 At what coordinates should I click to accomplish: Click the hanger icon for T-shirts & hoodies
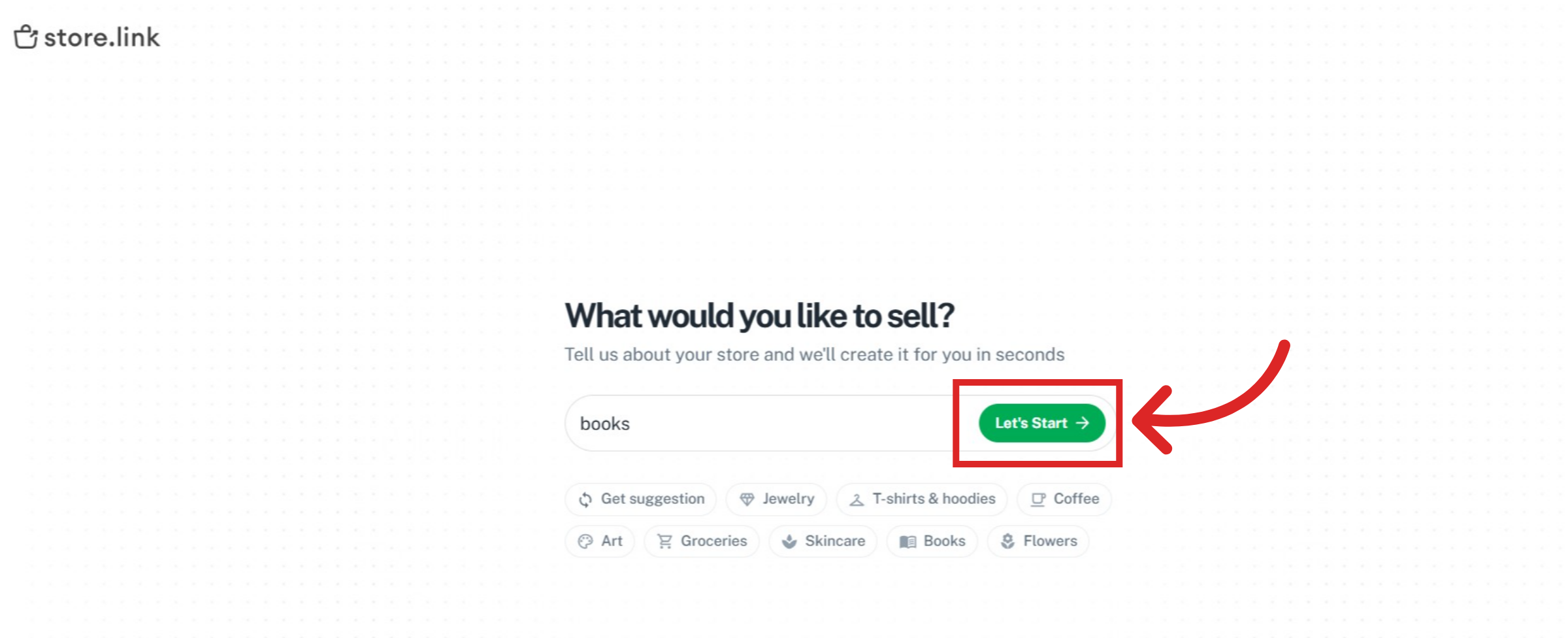coord(857,499)
